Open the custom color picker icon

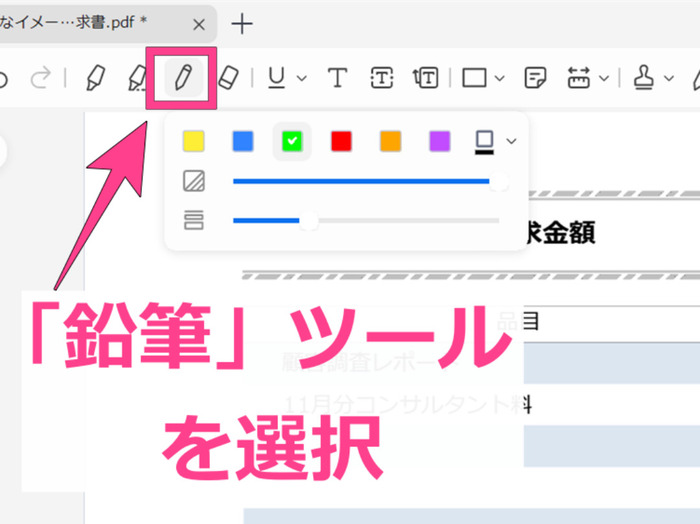click(x=485, y=142)
